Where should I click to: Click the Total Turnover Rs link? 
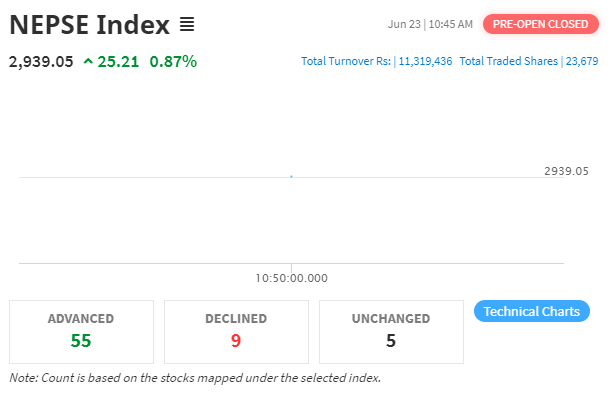point(346,61)
